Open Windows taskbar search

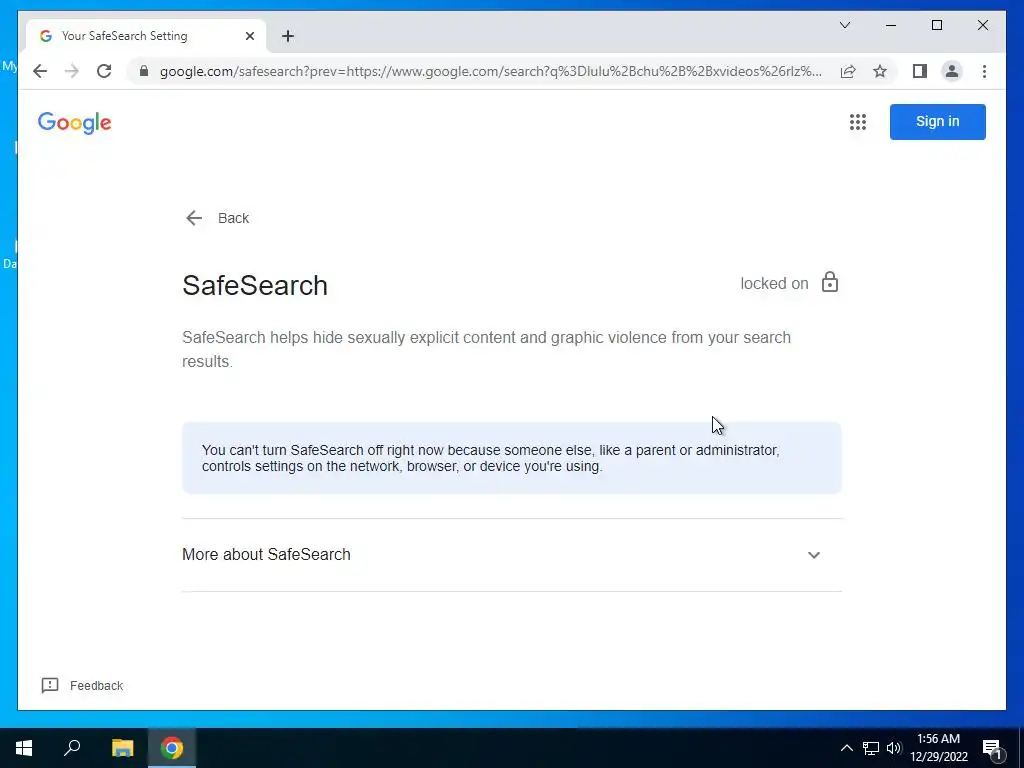(72, 748)
